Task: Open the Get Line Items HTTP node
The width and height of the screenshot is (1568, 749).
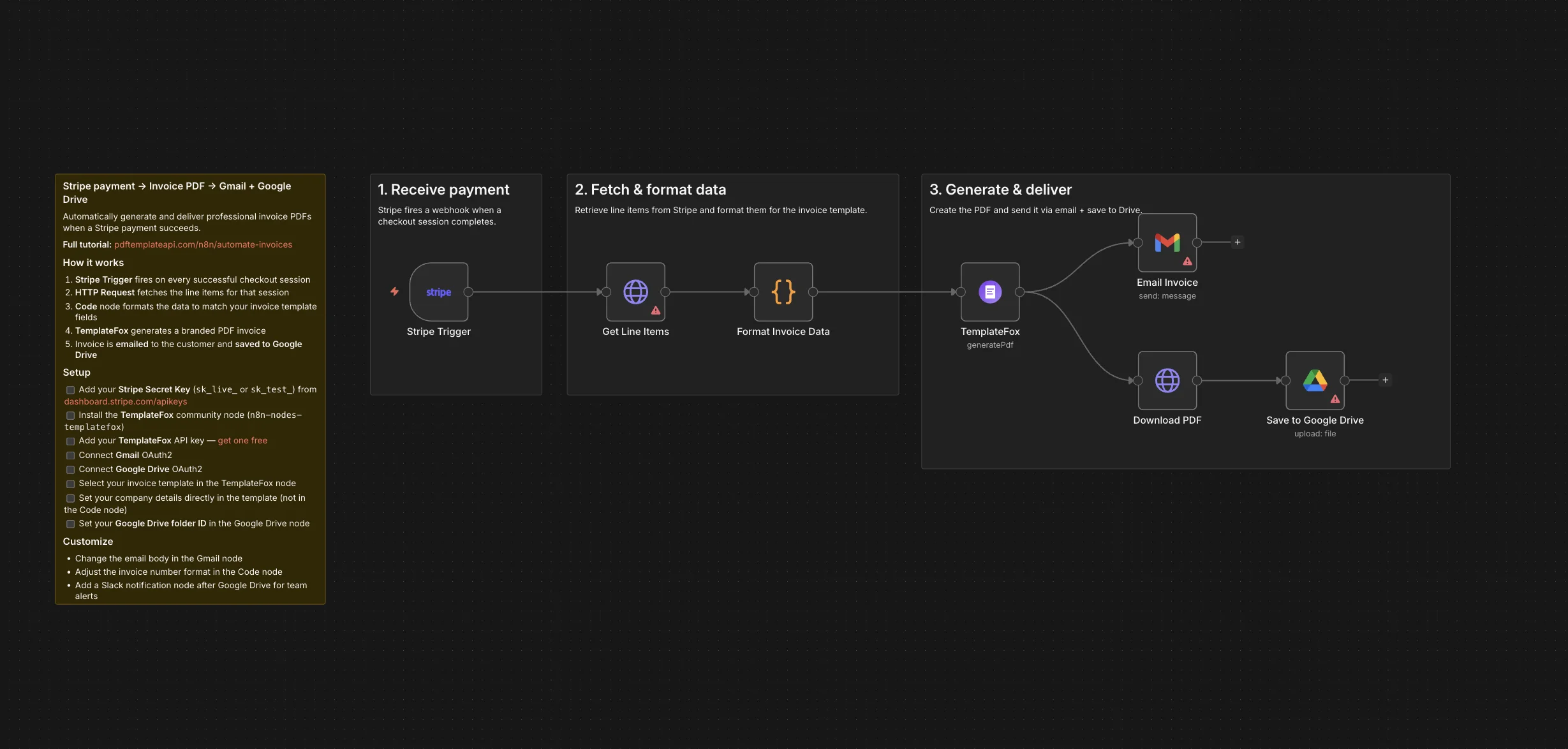Action: [x=635, y=292]
